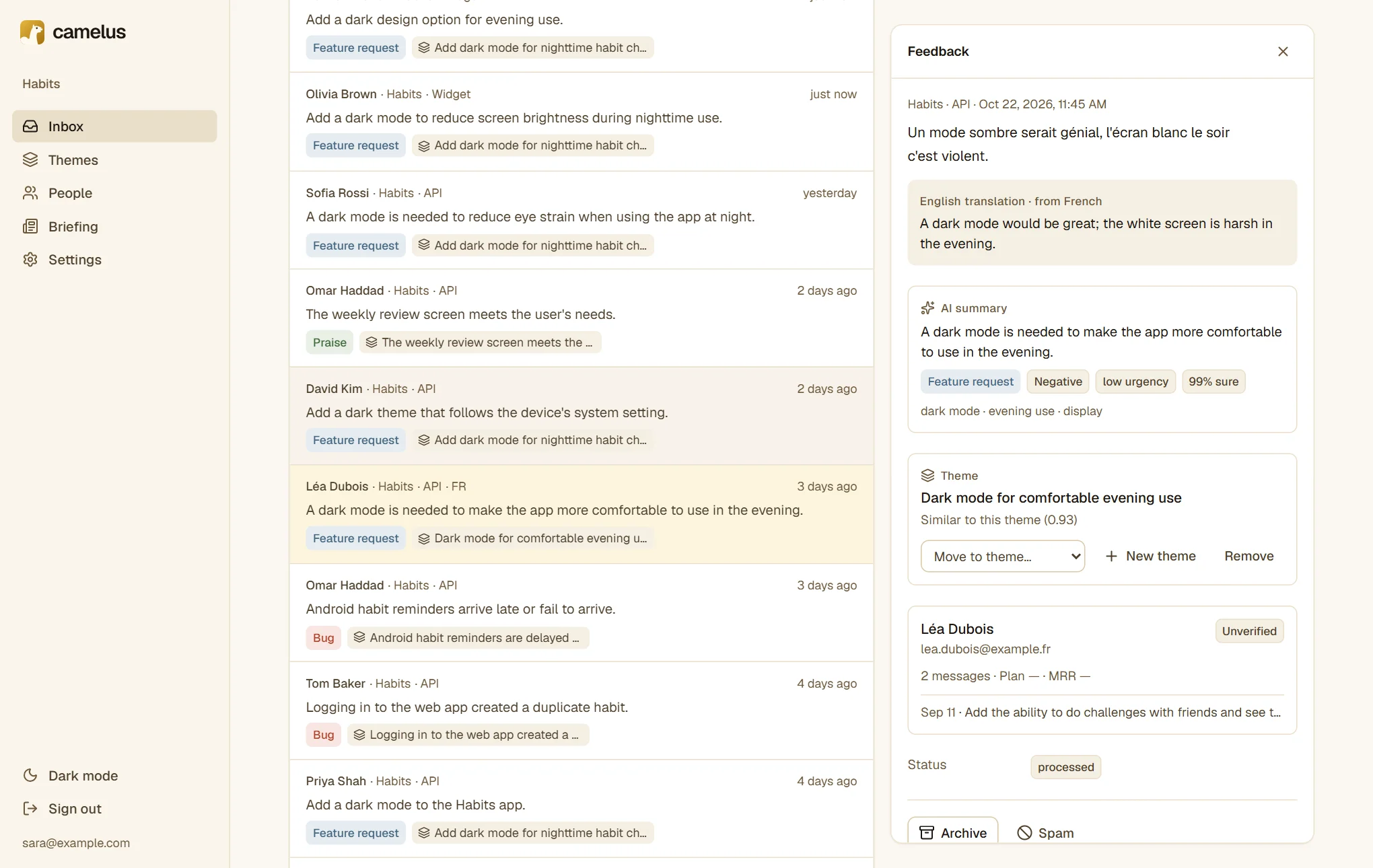Open Sofia Rossi's dark mode feedback
Screen dimensions: 1373x868
point(582,220)
